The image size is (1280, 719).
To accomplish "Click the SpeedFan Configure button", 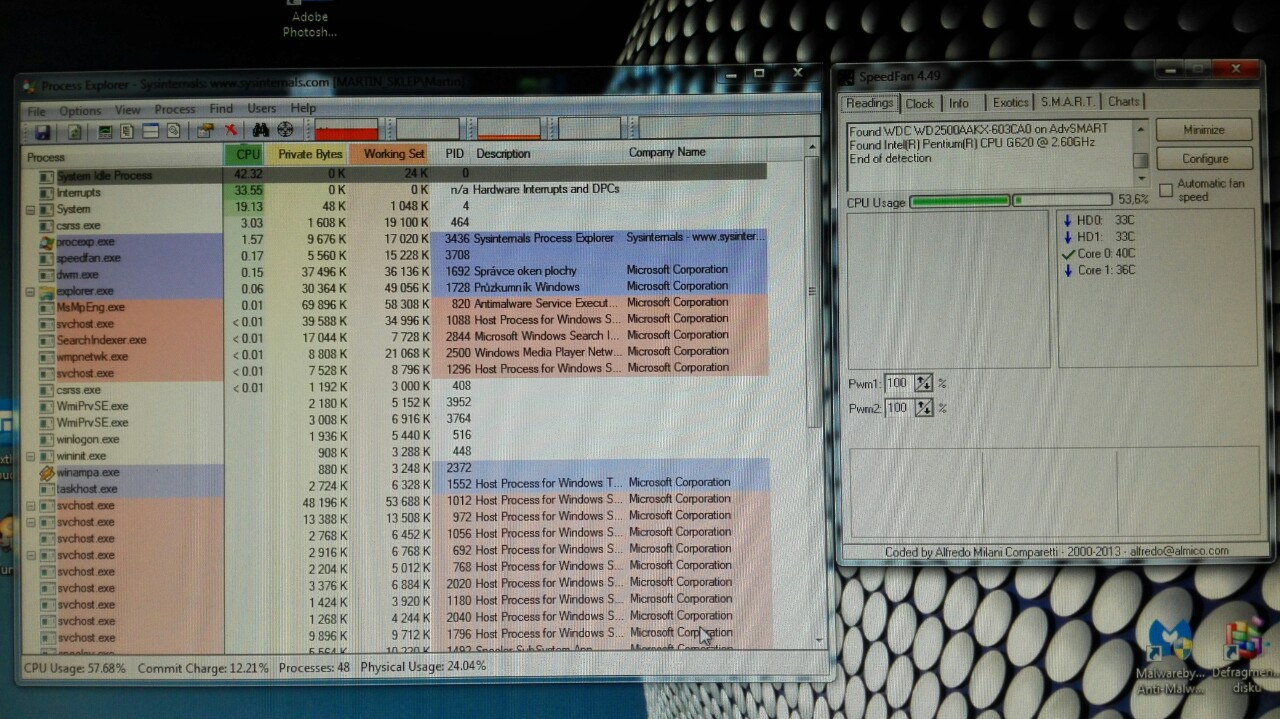I will pos(1205,158).
